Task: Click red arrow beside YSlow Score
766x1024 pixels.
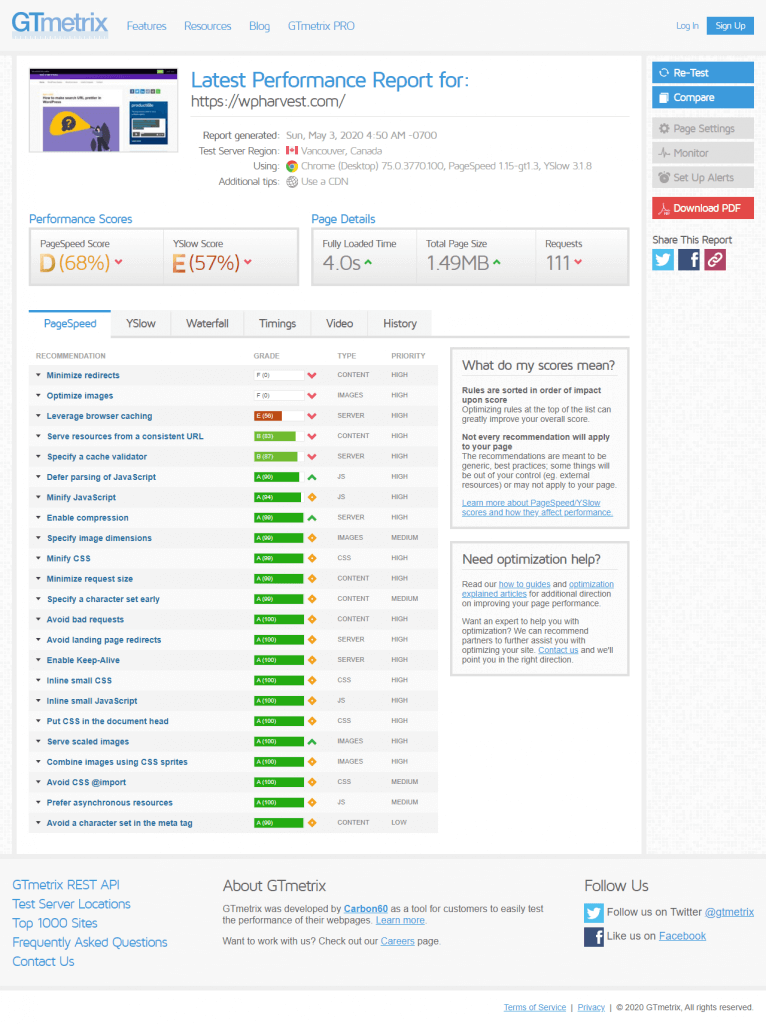Action: (x=248, y=262)
